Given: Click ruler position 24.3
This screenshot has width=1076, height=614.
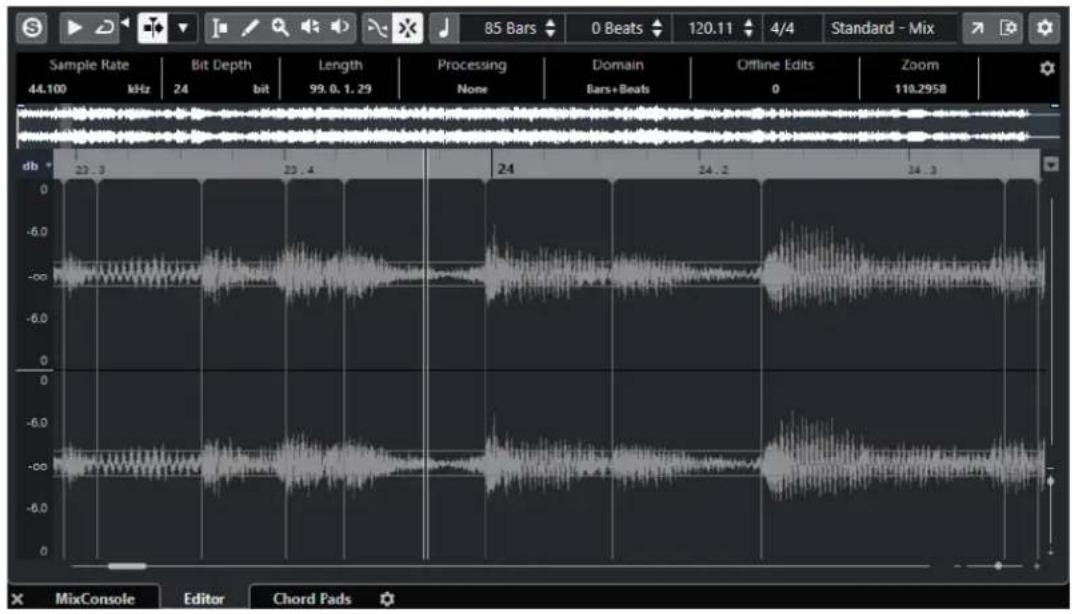Looking at the screenshot, I should tap(922, 169).
